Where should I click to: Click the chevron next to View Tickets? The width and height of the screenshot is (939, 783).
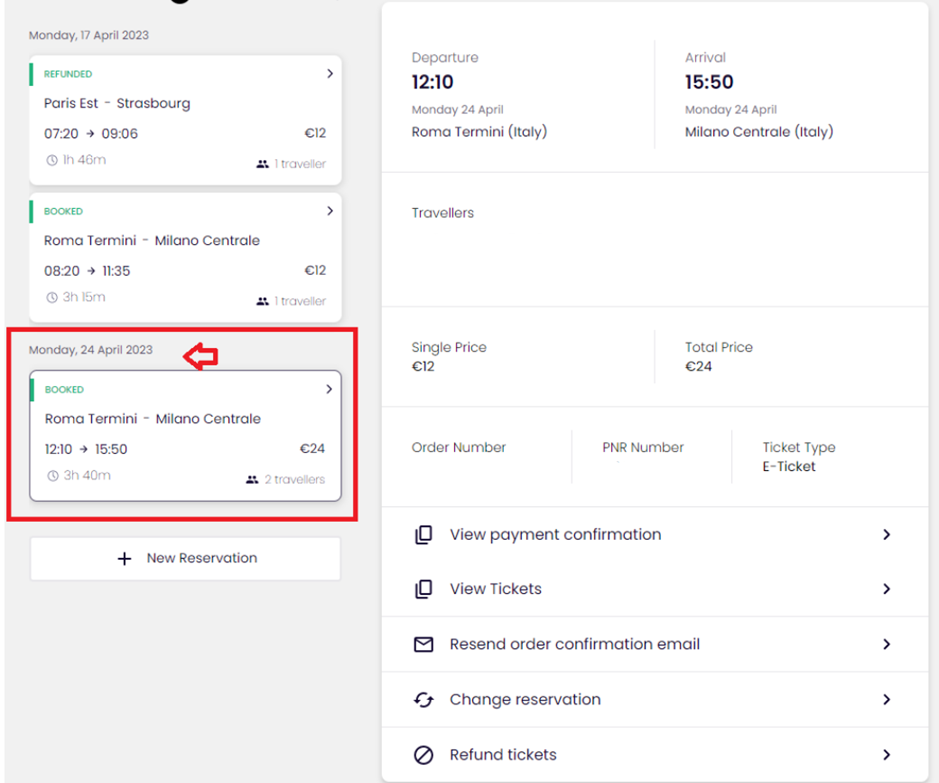[x=887, y=589]
